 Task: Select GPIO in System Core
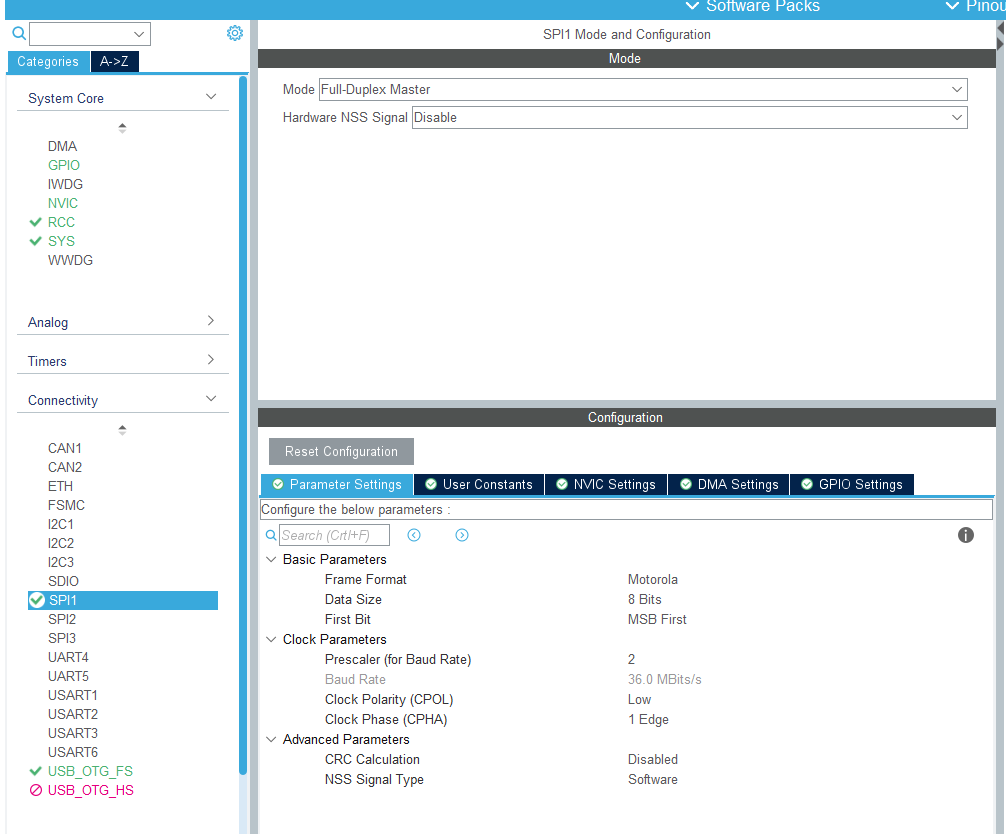tap(64, 166)
